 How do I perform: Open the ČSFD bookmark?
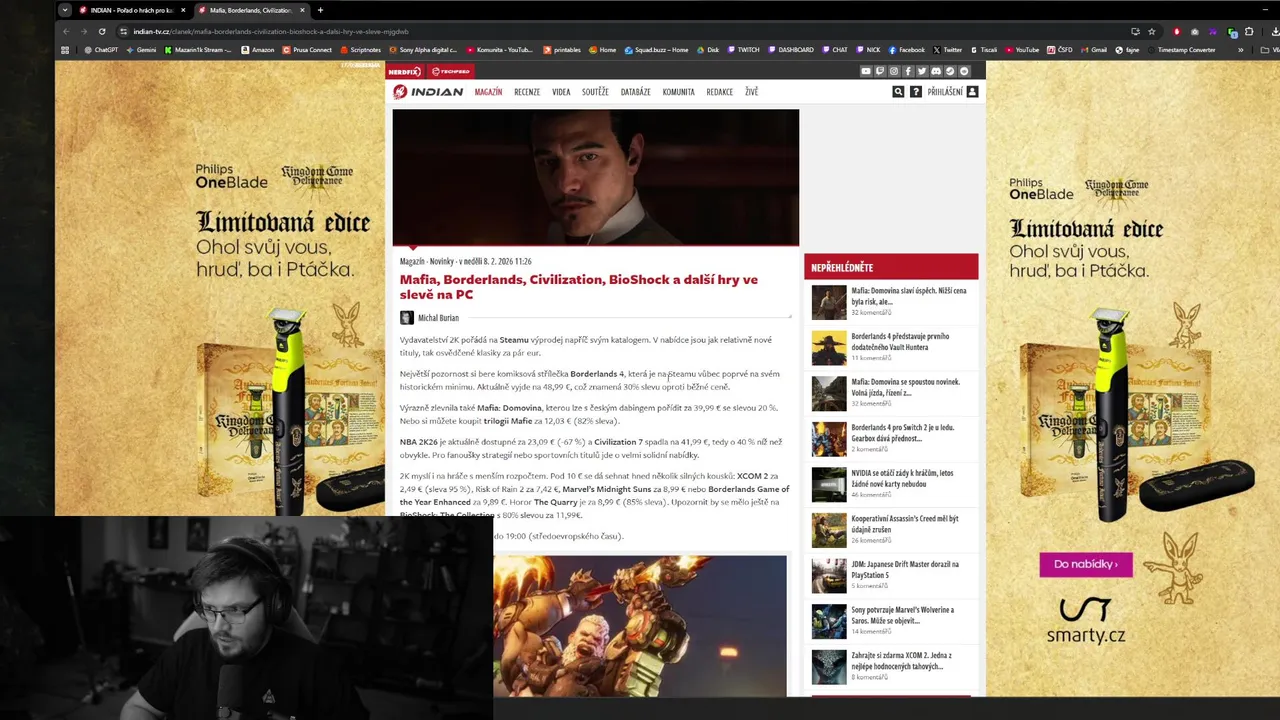(x=1060, y=49)
